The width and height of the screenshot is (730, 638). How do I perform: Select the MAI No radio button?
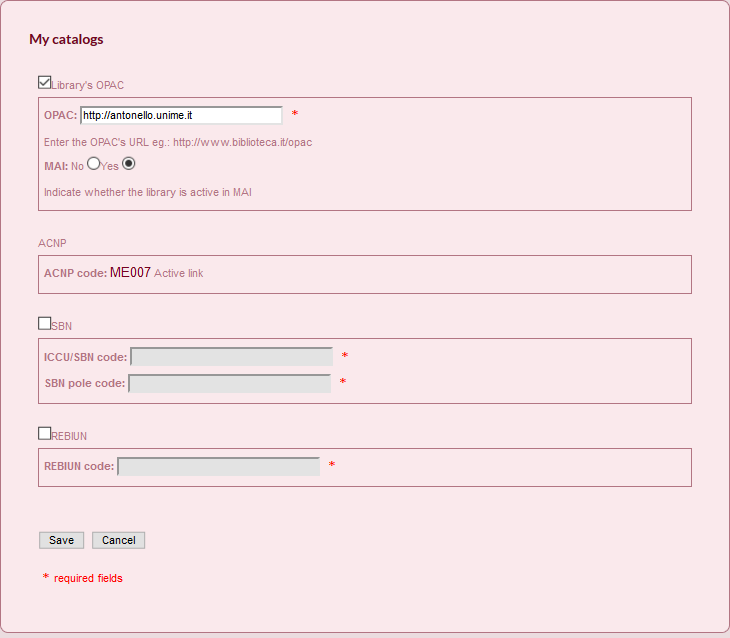(x=94, y=163)
